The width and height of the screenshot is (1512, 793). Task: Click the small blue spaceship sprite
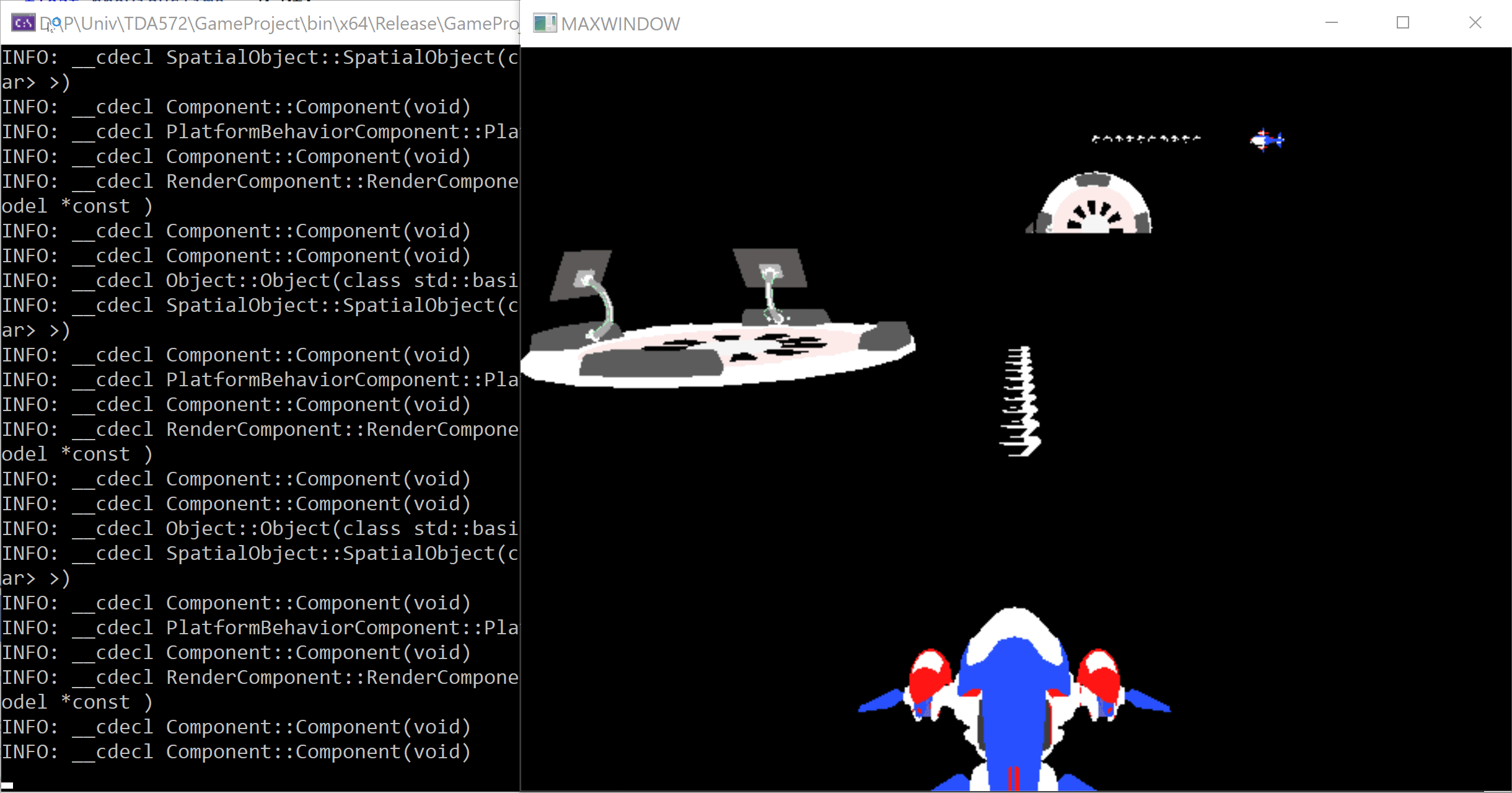(1267, 140)
